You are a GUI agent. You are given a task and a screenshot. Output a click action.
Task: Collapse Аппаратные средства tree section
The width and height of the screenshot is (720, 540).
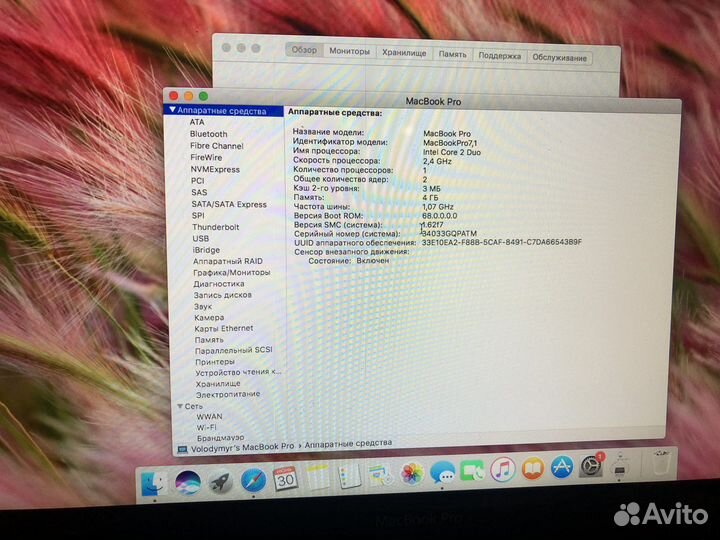pyautogui.click(x=173, y=110)
